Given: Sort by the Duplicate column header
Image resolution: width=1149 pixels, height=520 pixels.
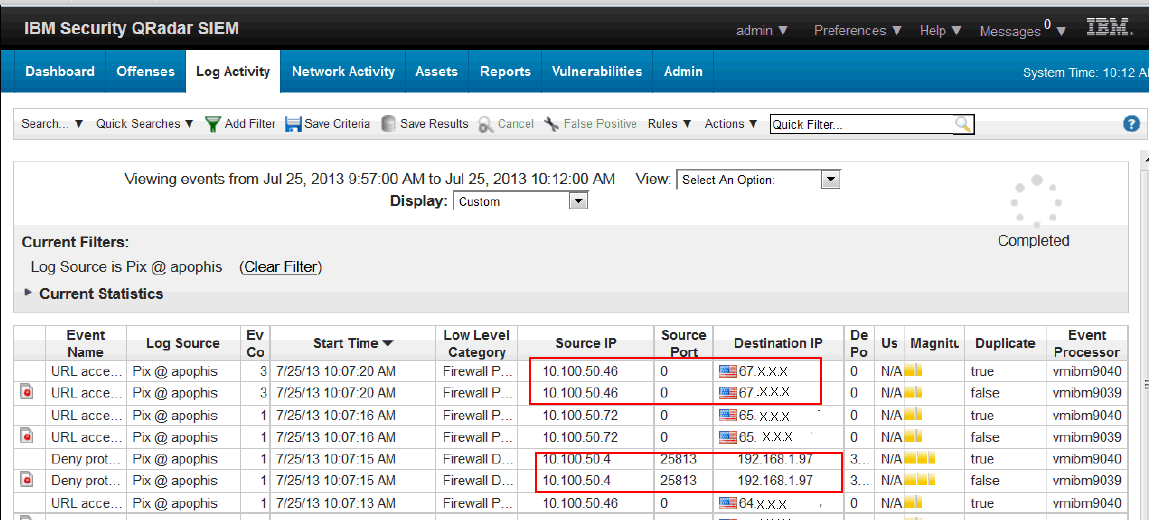Looking at the screenshot, I should click(x=1005, y=343).
